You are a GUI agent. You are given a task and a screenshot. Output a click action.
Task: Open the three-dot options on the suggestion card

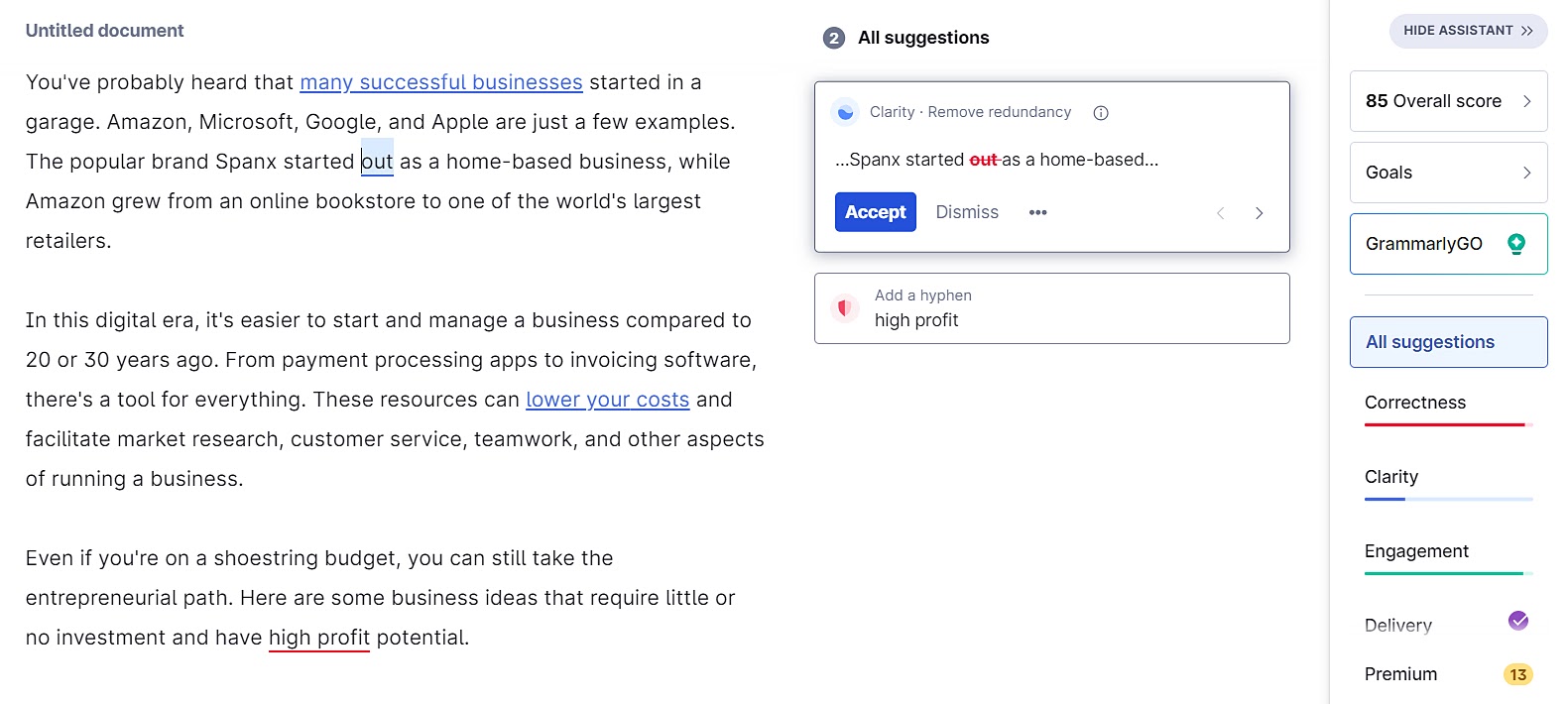1037,212
